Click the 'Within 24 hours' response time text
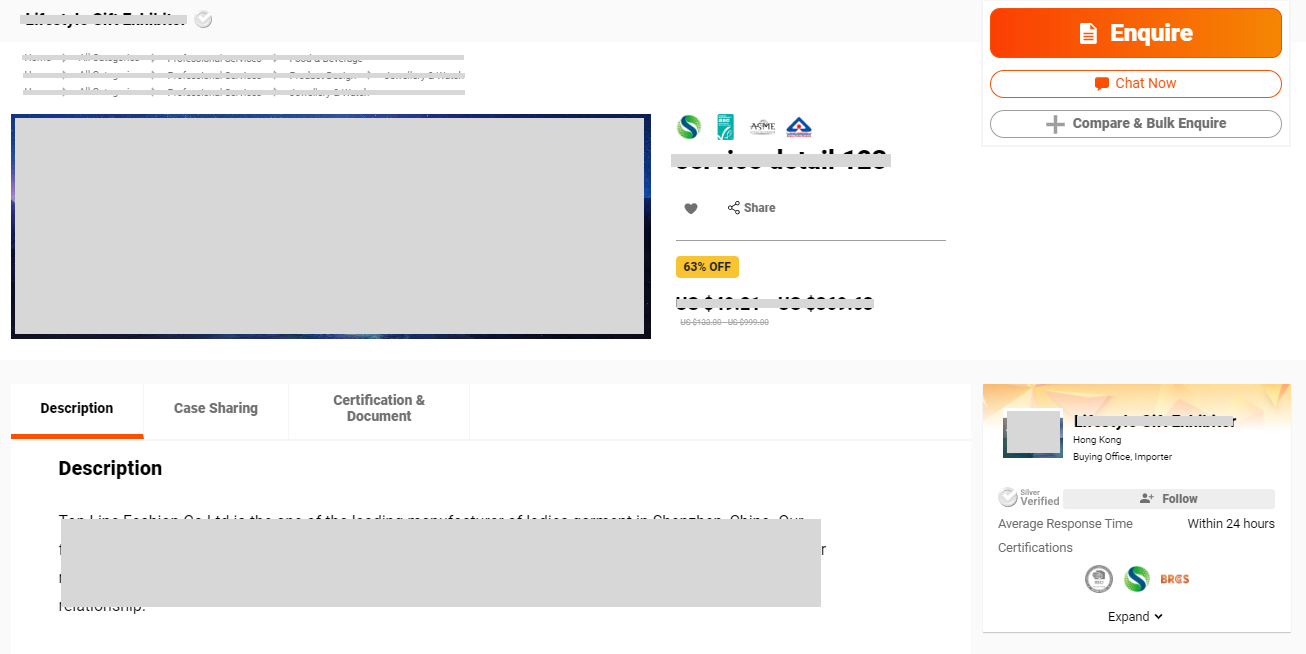This screenshot has height=654, width=1306. coord(1231,524)
